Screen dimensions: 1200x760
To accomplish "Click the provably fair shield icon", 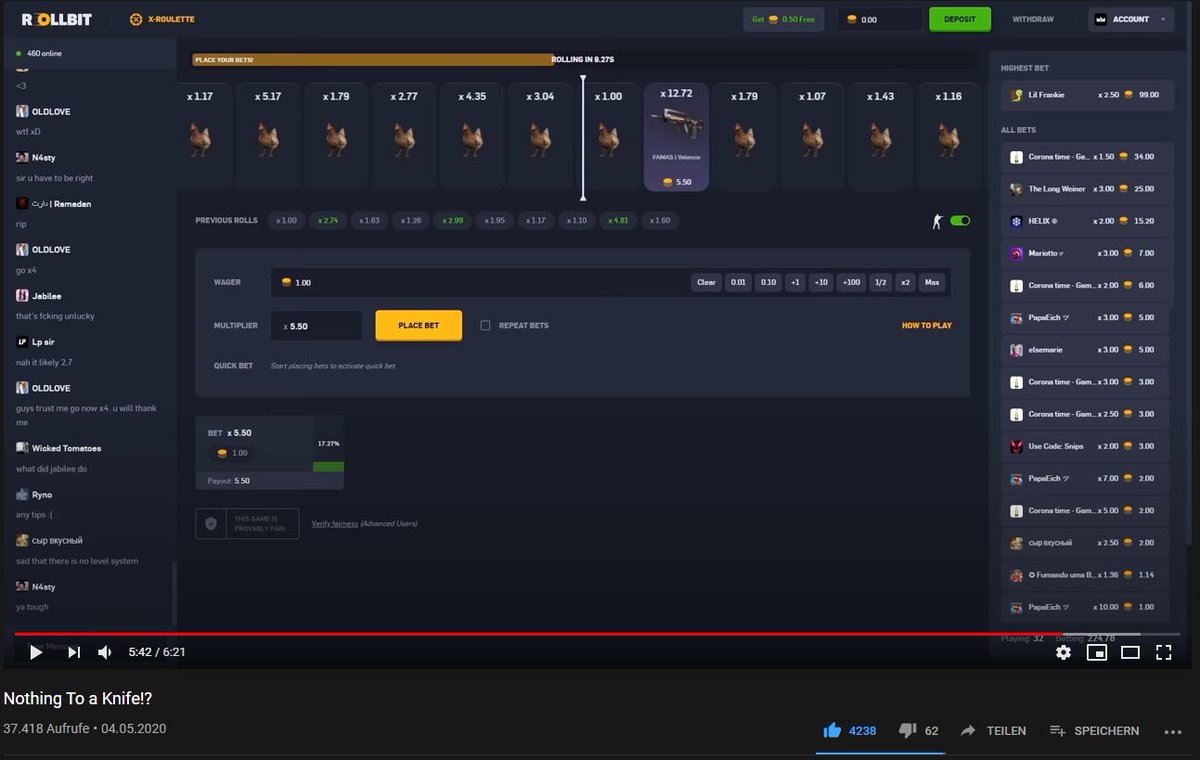I will pos(211,523).
